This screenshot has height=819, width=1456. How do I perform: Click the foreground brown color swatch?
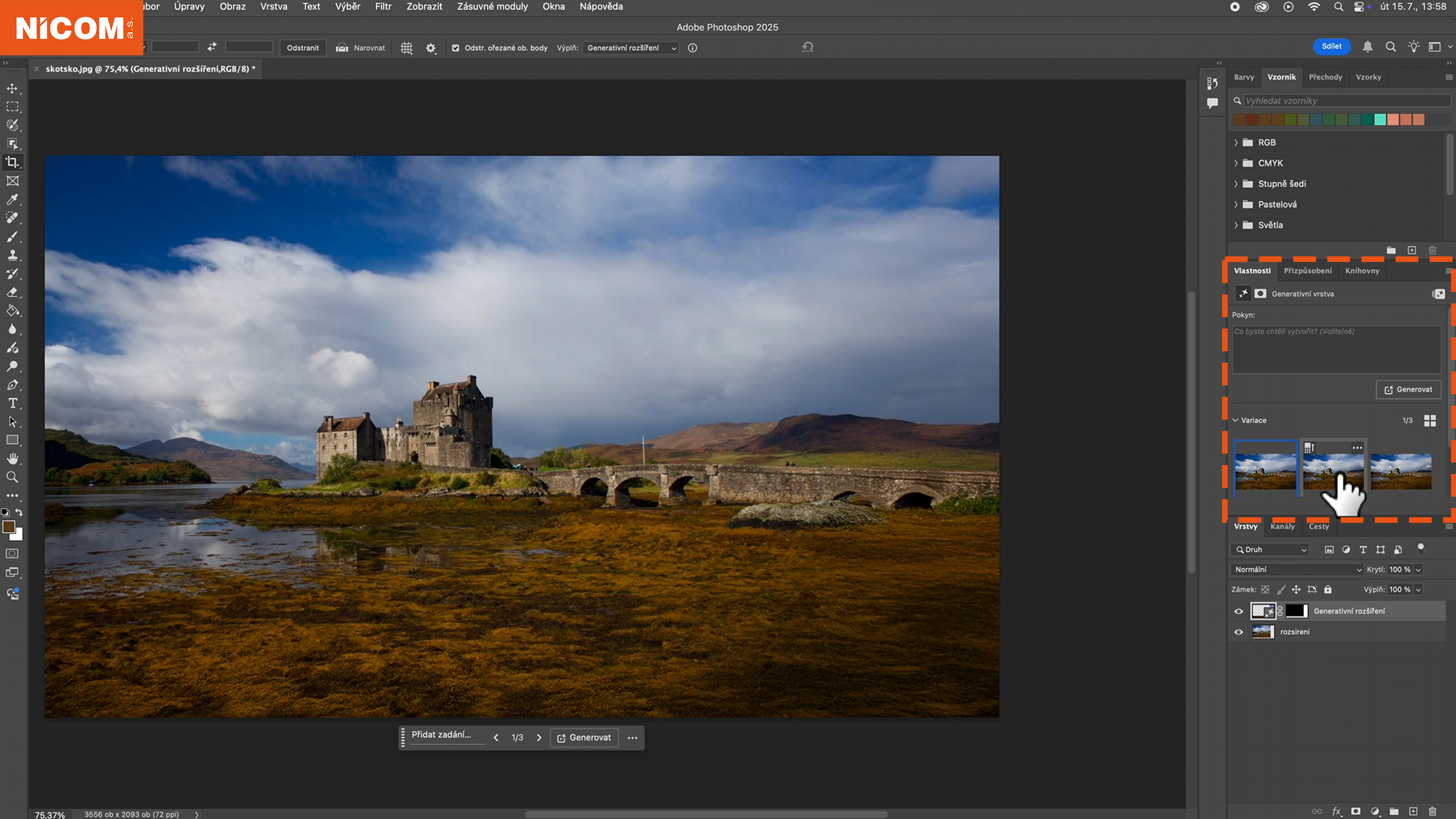click(8, 527)
